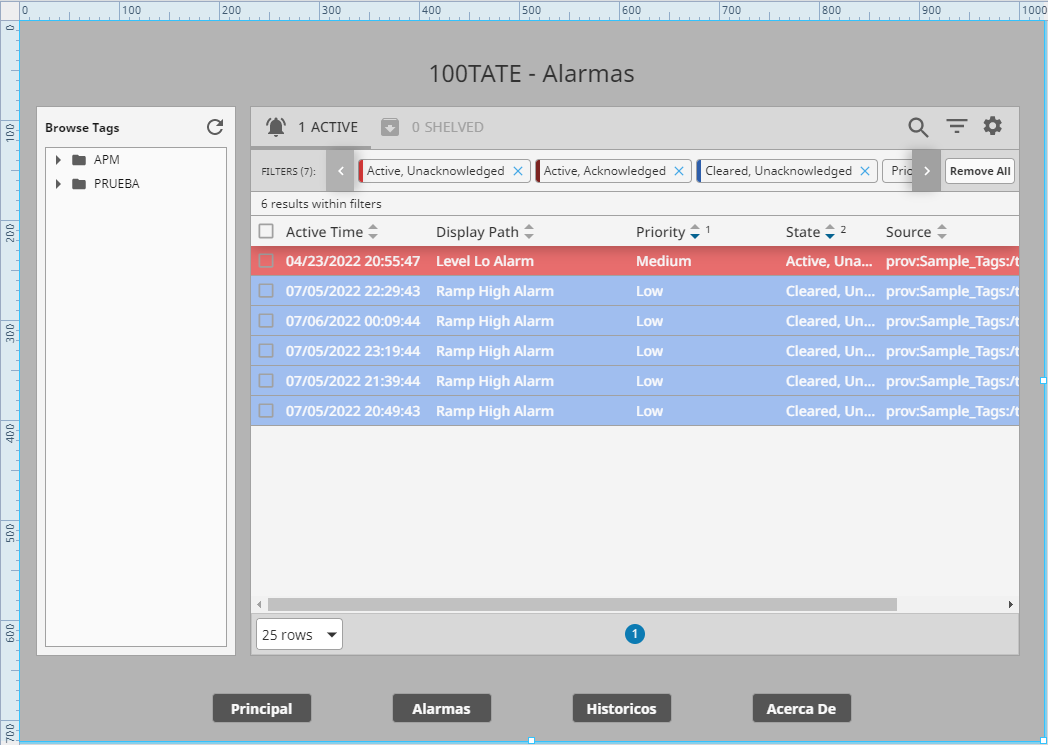The height and width of the screenshot is (745, 1048).
Task: Open the alarm table search icon
Action: (x=918, y=127)
